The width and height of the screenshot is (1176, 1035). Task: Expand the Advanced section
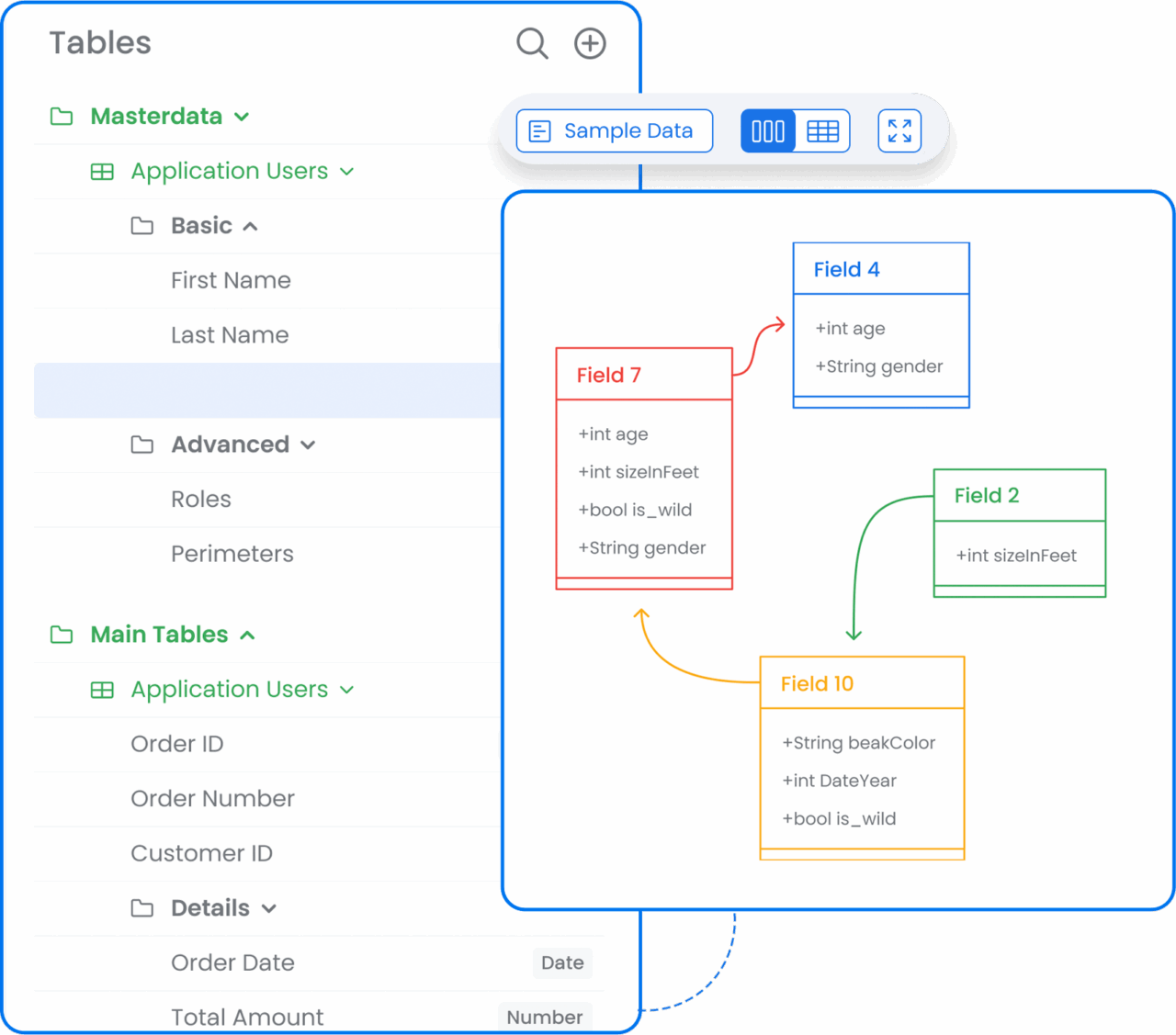[309, 444]
